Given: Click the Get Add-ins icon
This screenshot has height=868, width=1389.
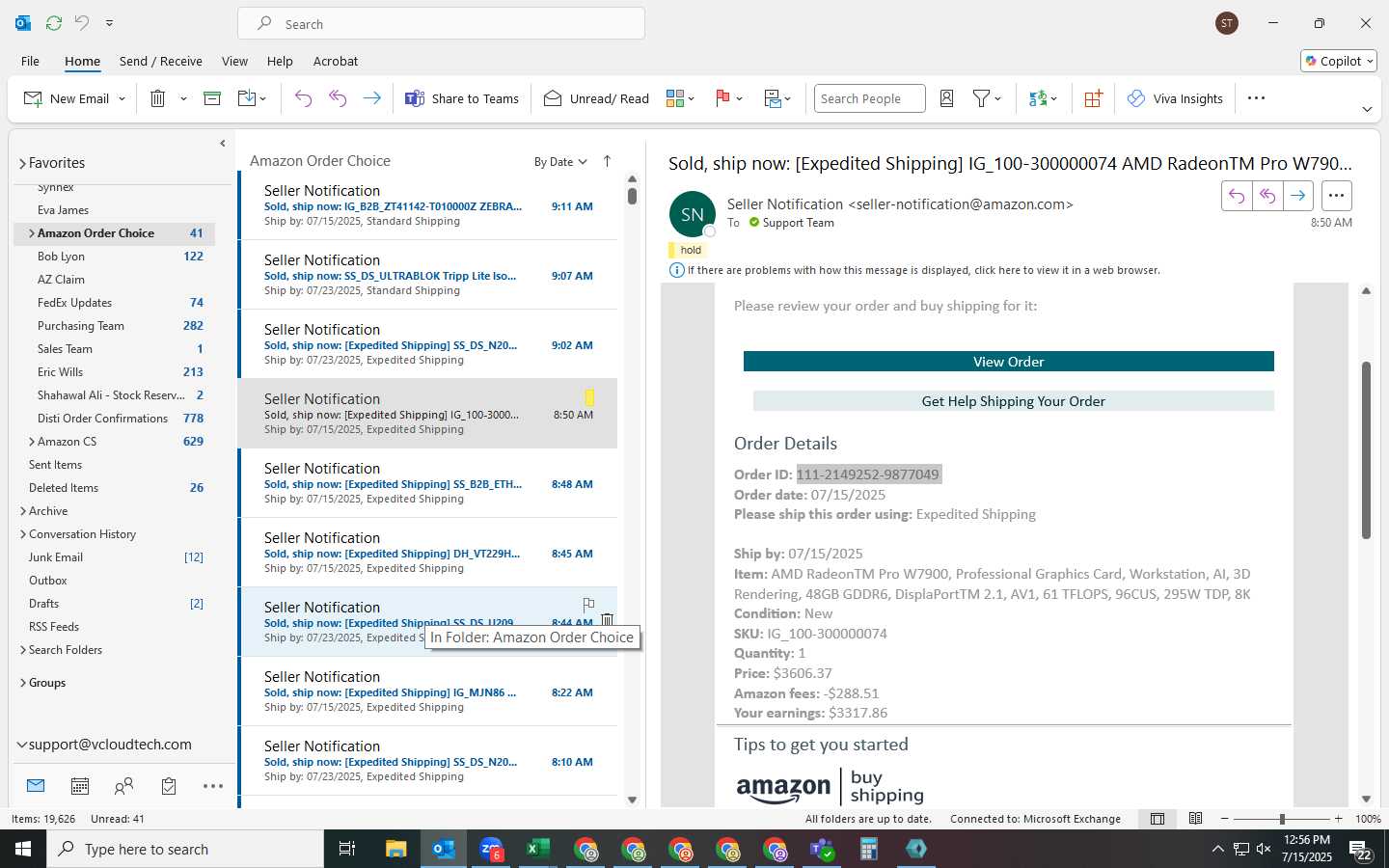Looking at the screenshot, I should (1093, 98).
